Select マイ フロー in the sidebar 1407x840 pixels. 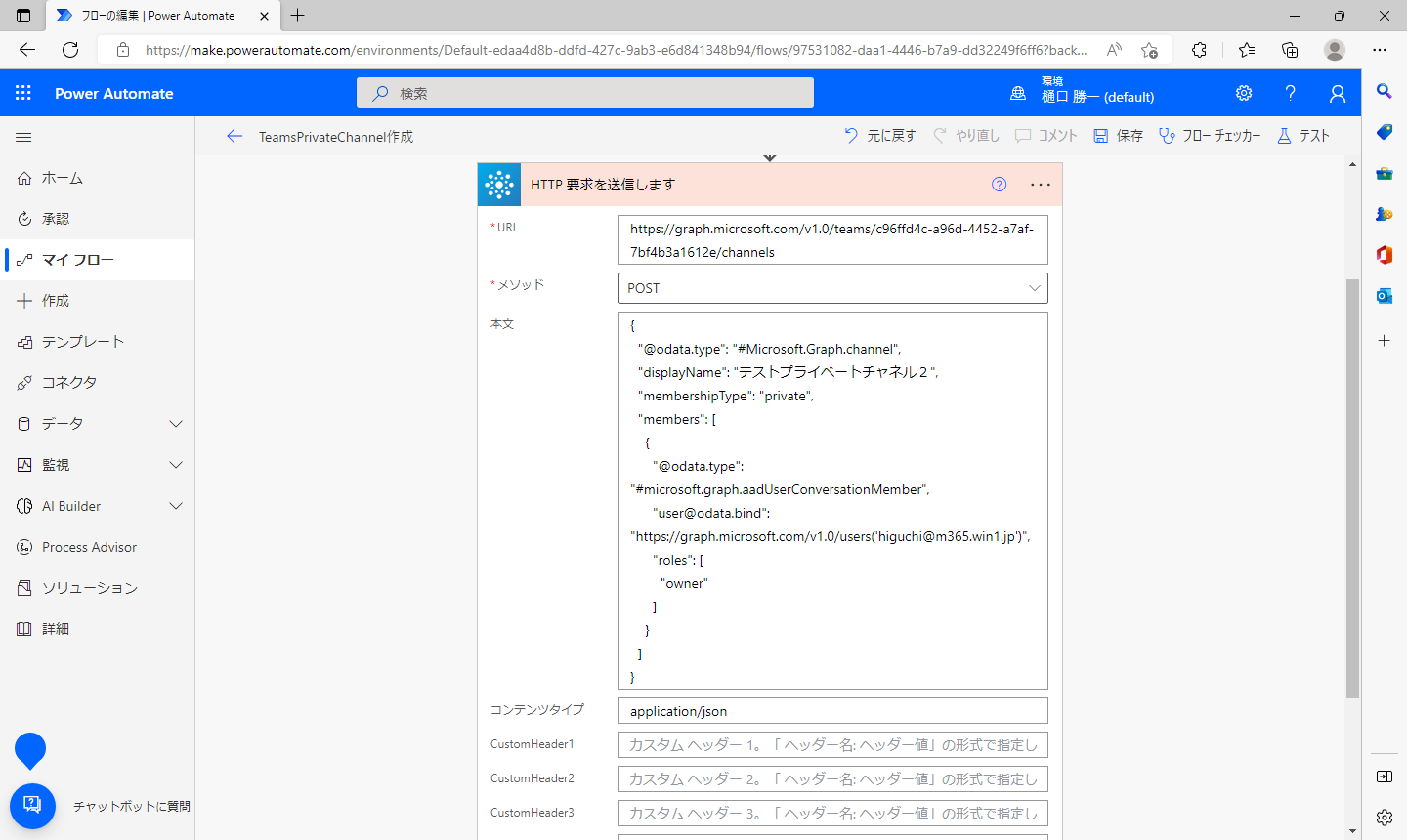pyautogui.click(x=98, y=260)
